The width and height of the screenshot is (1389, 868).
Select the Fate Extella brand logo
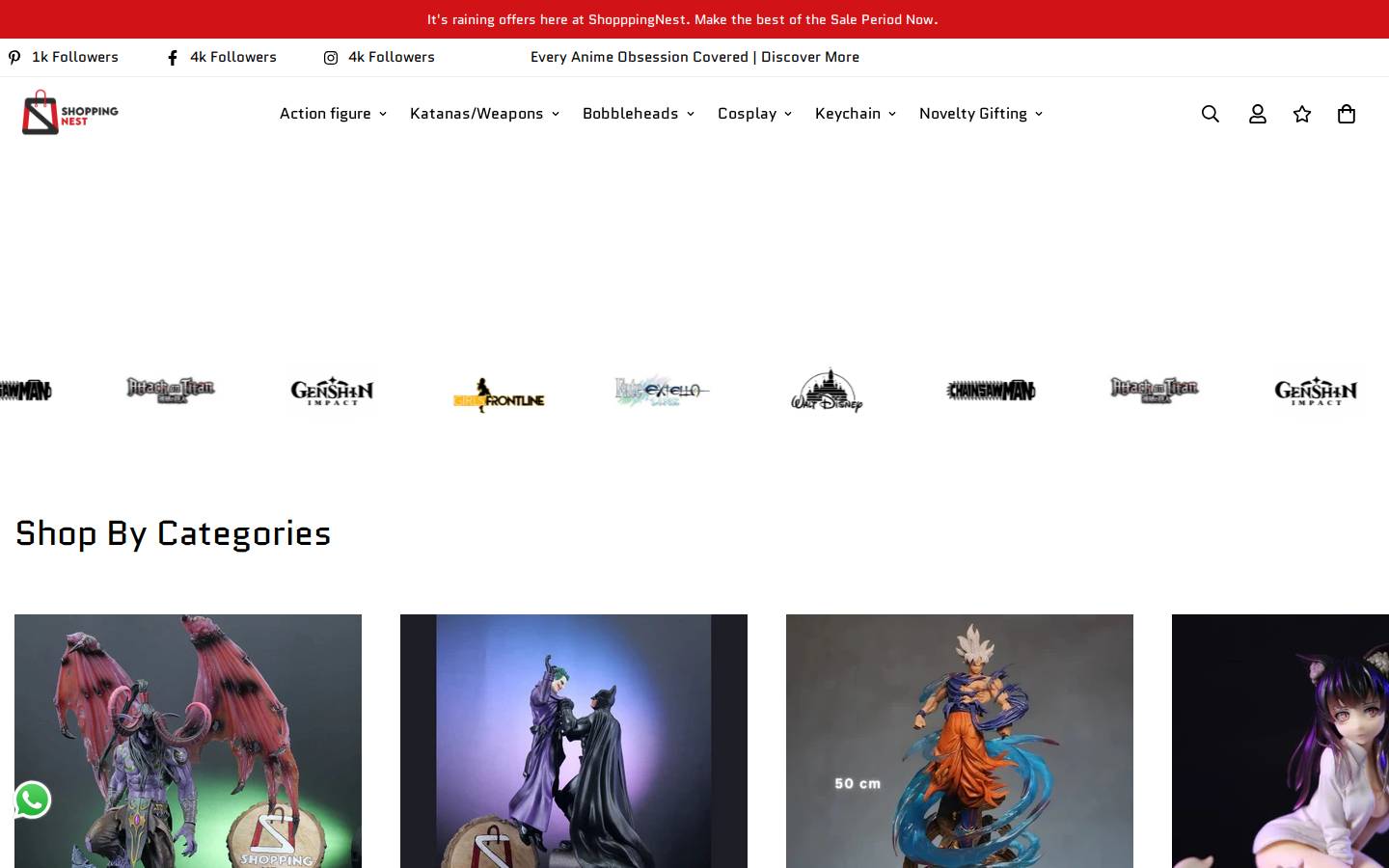coord(662,391)
